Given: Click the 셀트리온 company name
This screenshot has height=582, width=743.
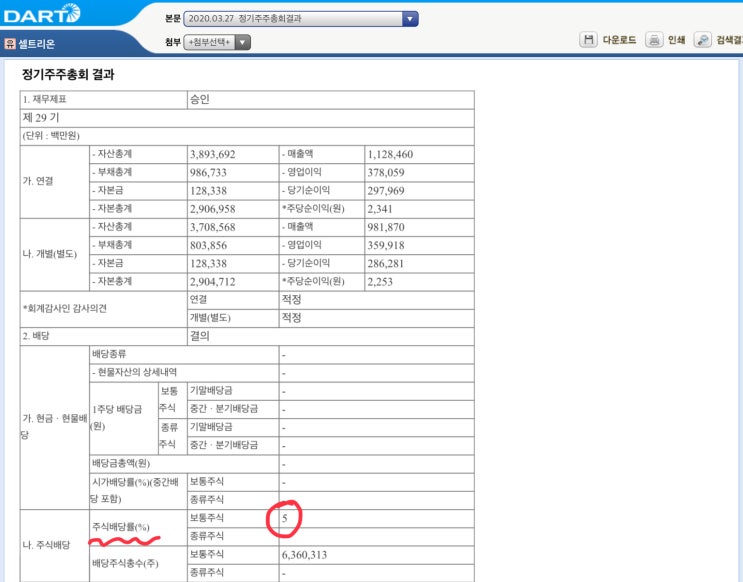Looking at the screenshot, I should click(36, 44).
